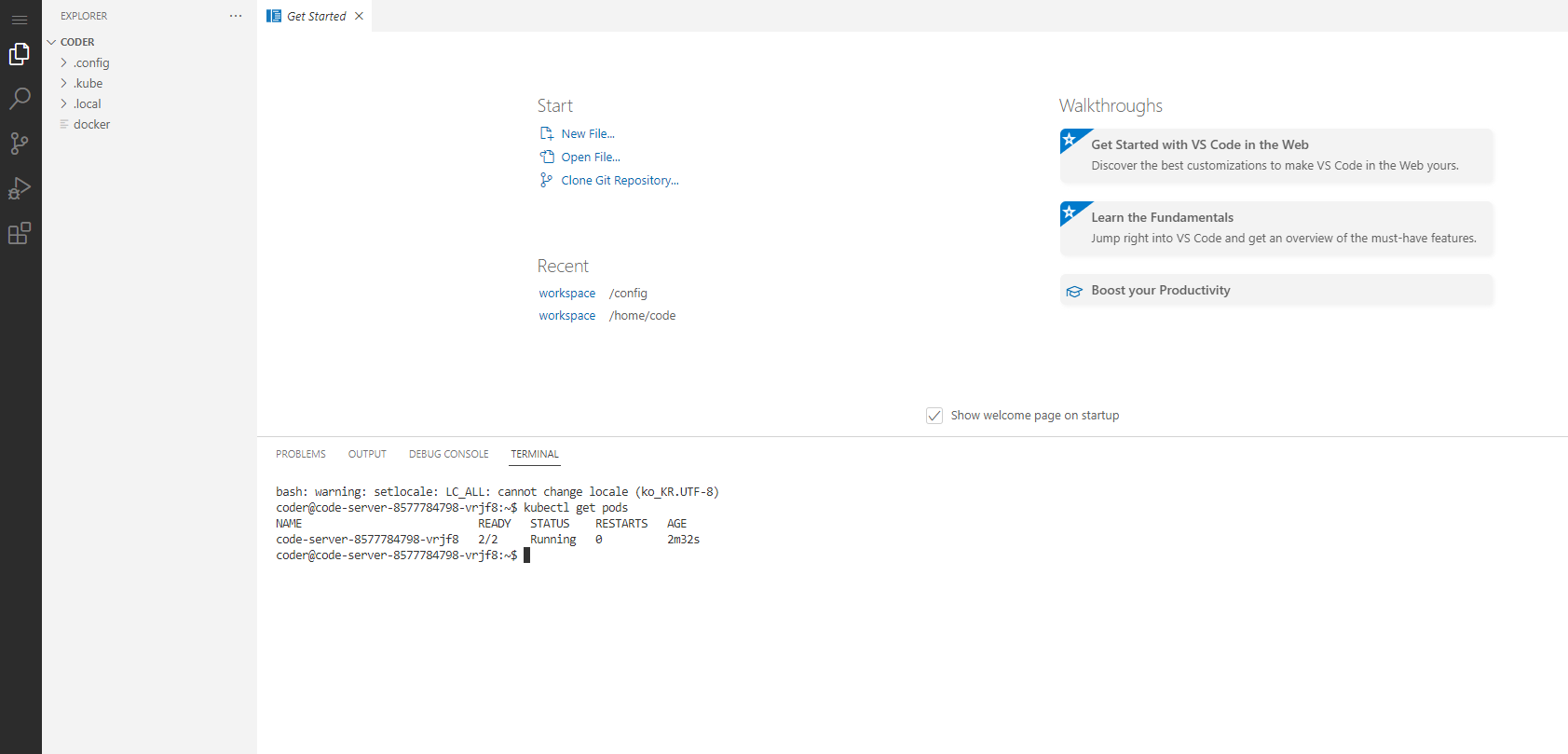Open Get Started with VS Code in the Web
The image size is (1568, 754).
pos(1276,156)
